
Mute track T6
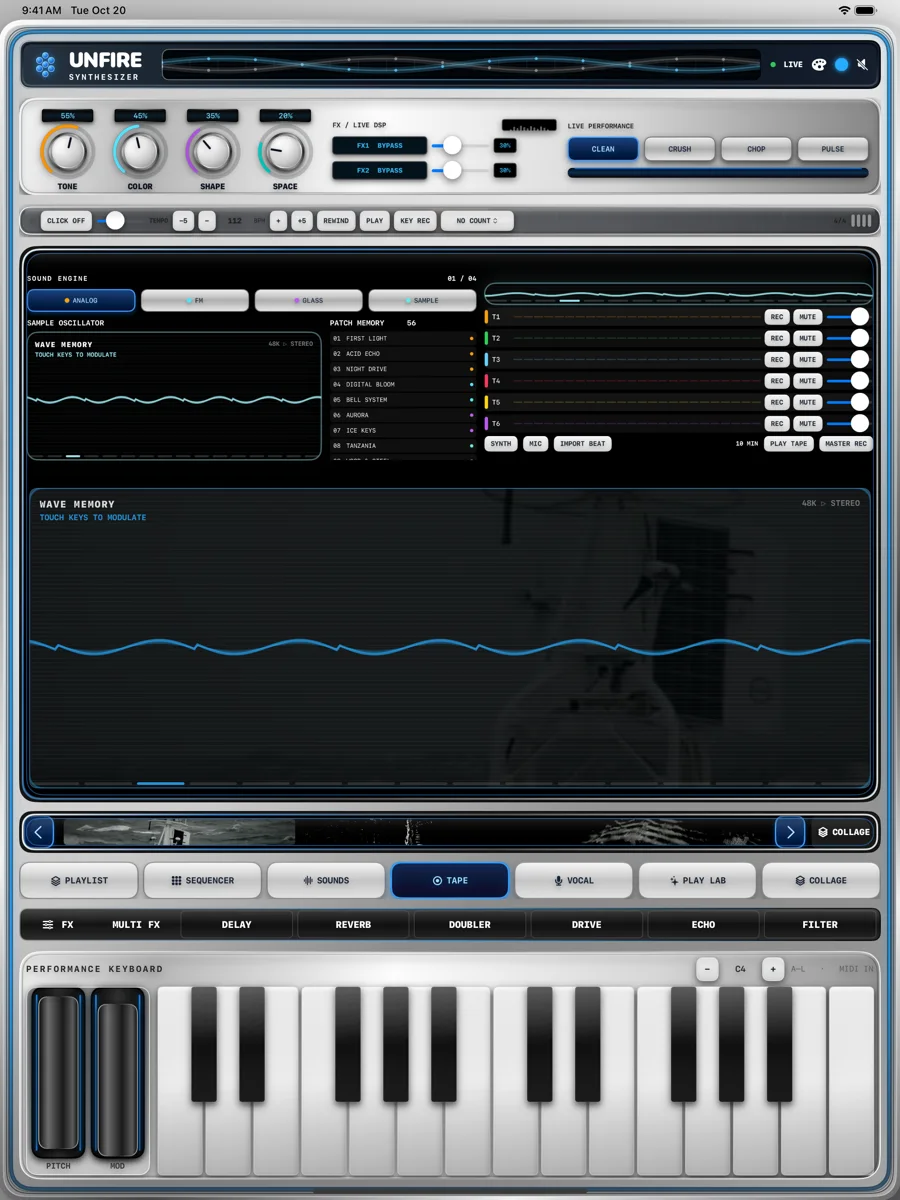click(x=808, y=424)
